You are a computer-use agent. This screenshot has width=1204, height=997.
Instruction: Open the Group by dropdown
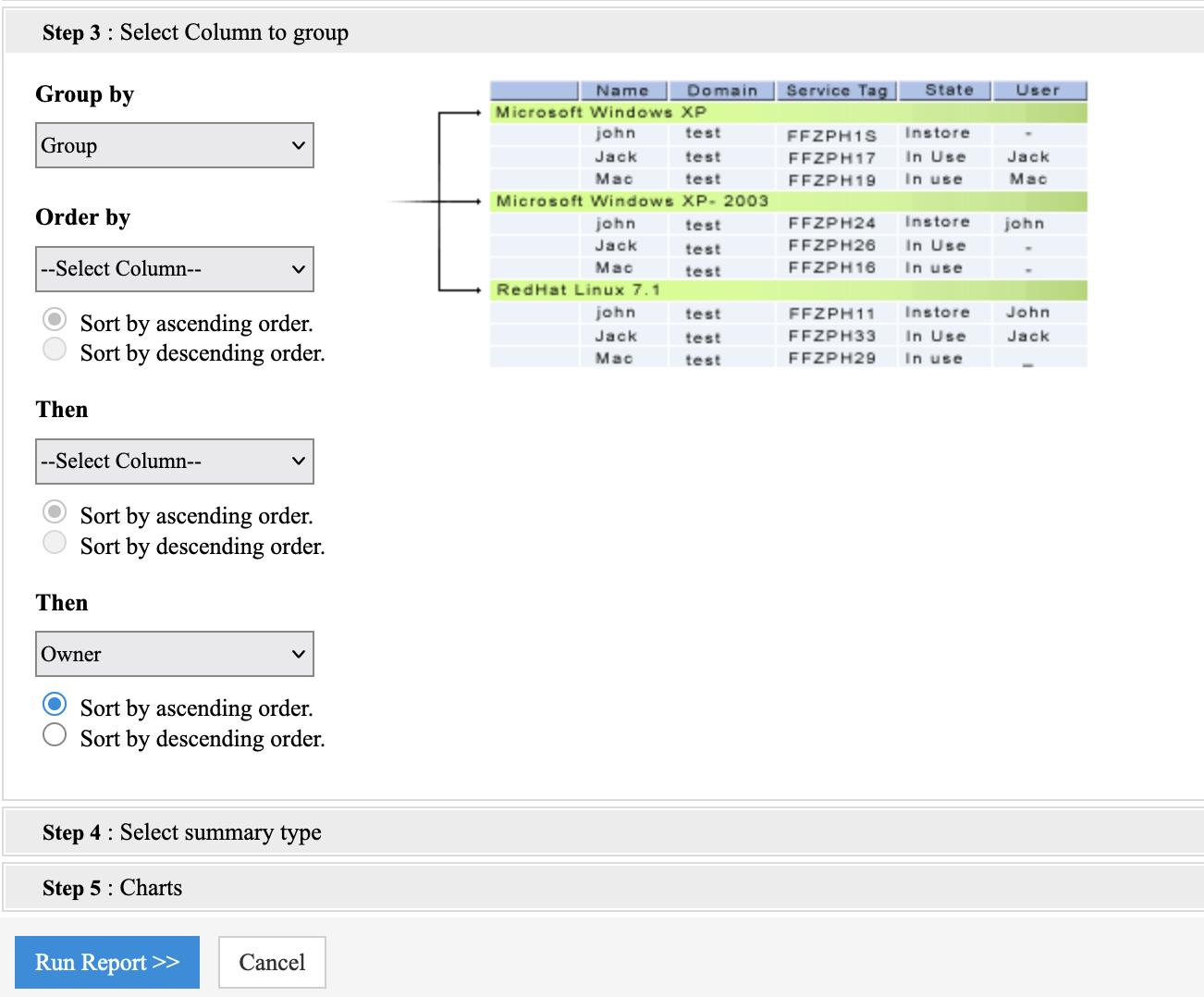pos(175,145)
